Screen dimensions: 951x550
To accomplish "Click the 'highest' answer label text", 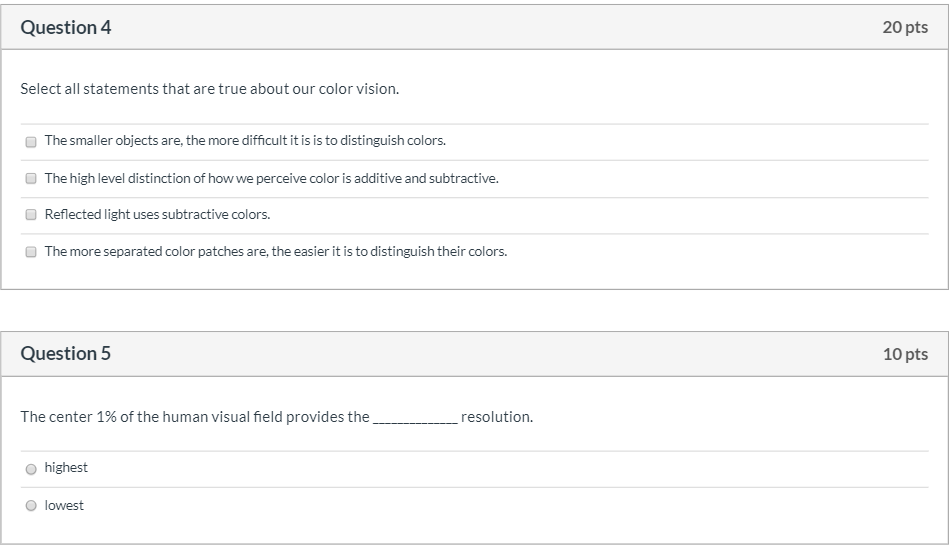I will [66, 468].
